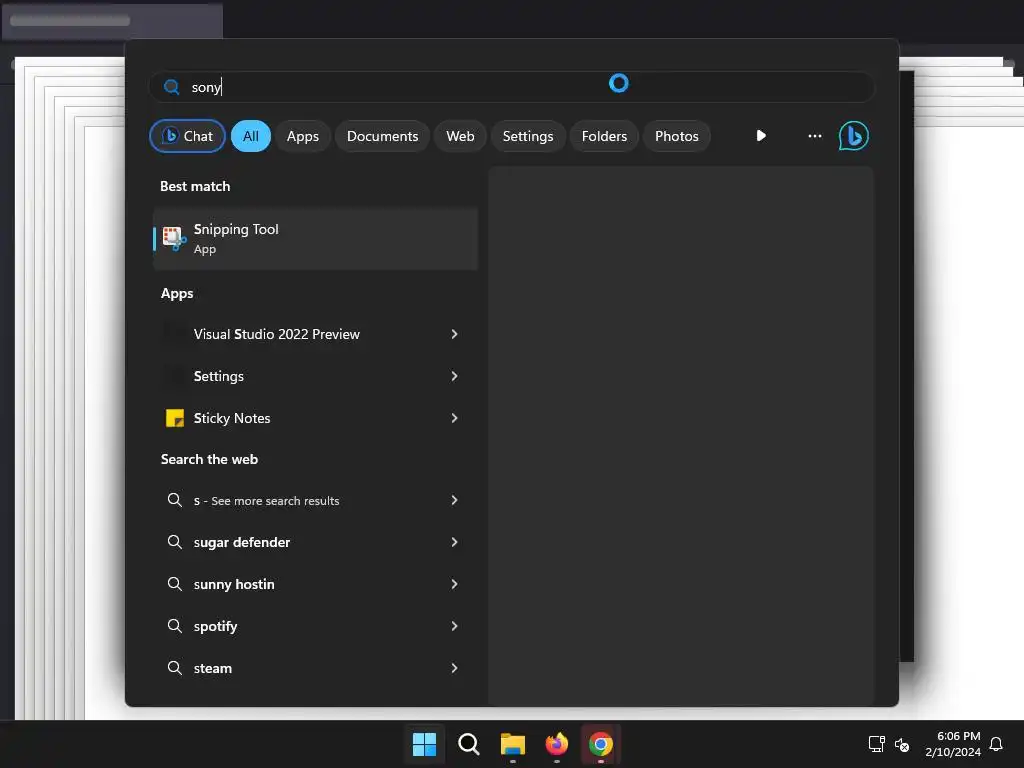The width and height of the screenshot is (1024, 768).
Task: Switch to Apps filter tab
Action: click(x=302, y=136)
